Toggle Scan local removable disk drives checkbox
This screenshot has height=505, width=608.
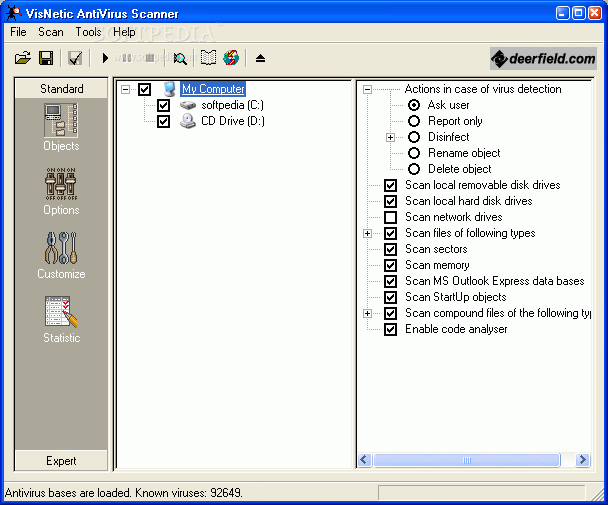(x=390, y=185)
